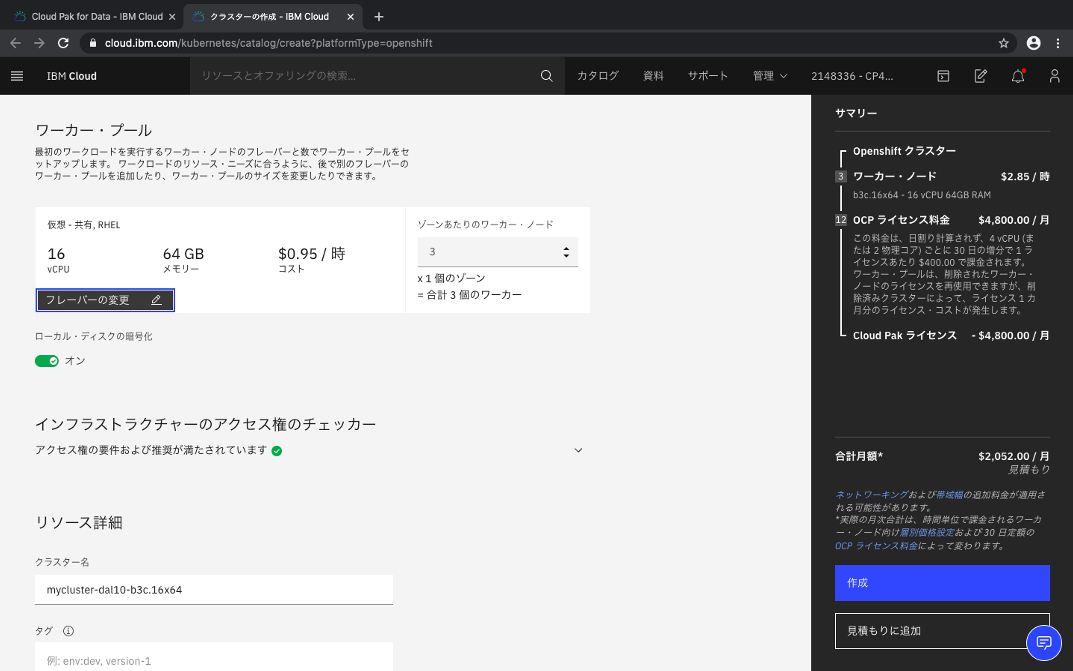Viewport: 1073px width, 671px height.
Task: Open the OCP ライセンス料金 link
Action: [x=876, y=546]
